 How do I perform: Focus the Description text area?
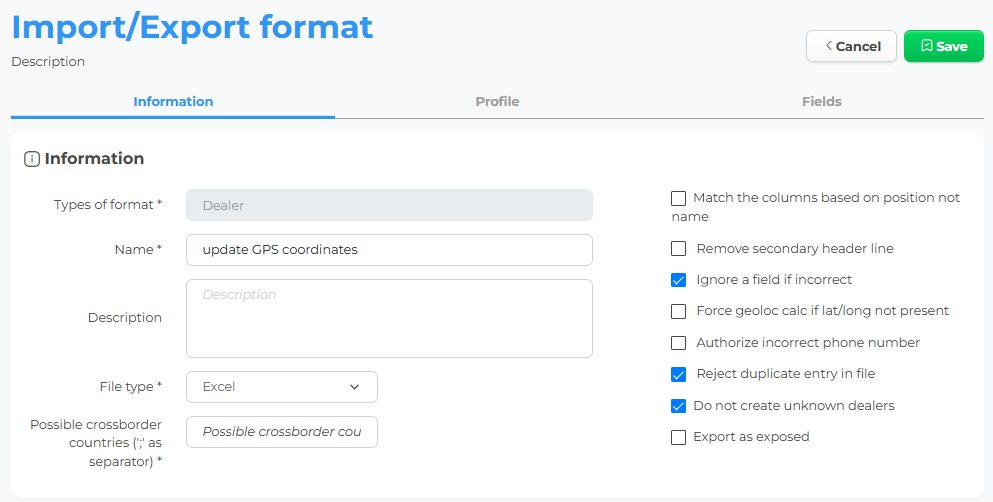pyautogui.click(x=389, y=318)
